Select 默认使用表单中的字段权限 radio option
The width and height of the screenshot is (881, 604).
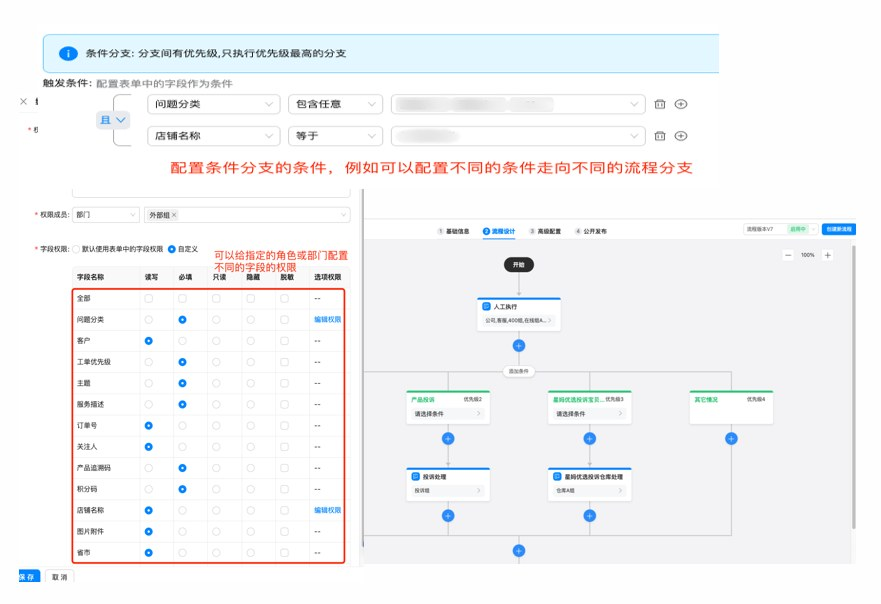pyautogui.click(x=77, y=248)
